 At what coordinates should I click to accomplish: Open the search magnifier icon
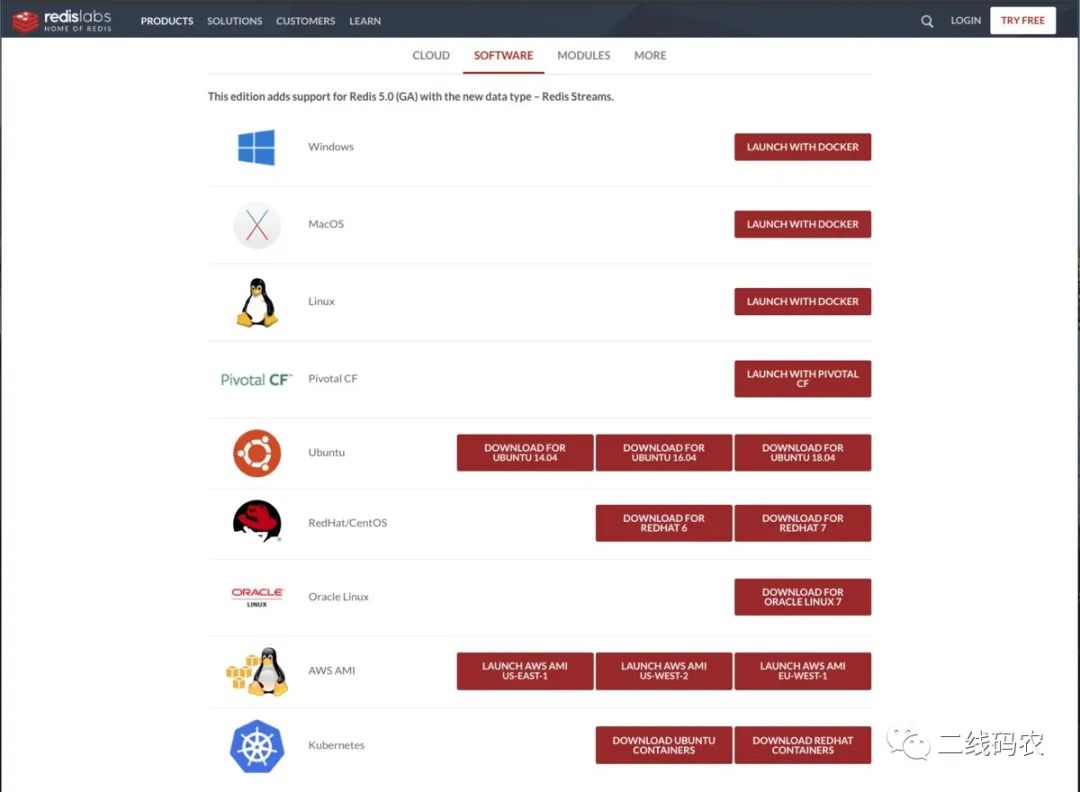pos(927,21)
